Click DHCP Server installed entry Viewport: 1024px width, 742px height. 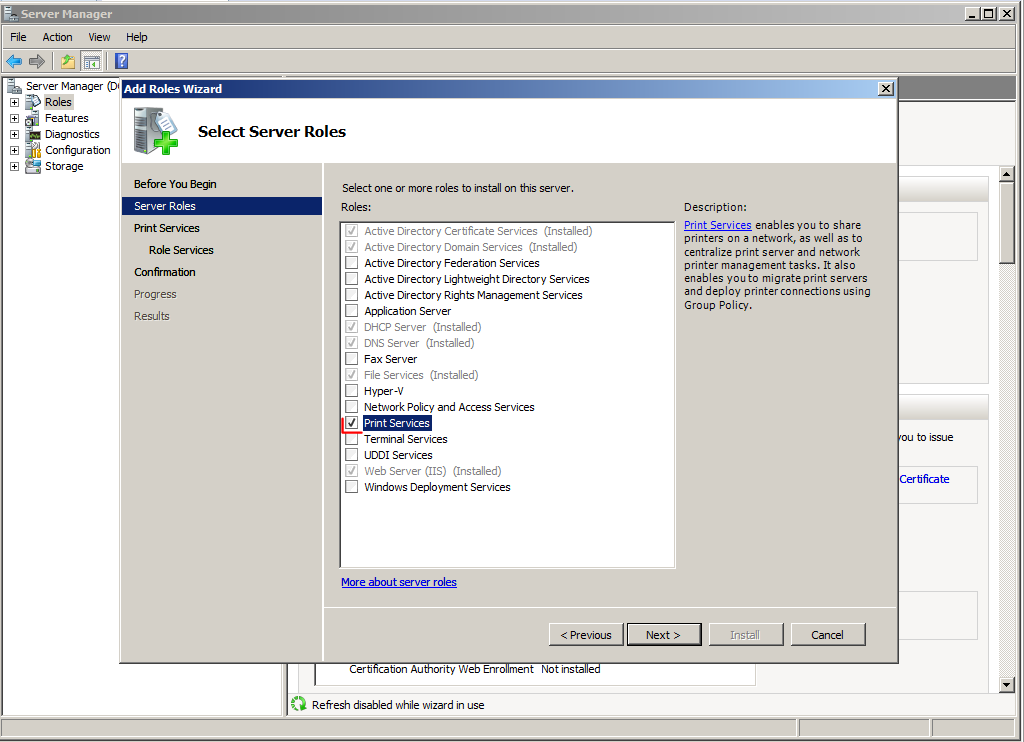[x=423, y=327]
